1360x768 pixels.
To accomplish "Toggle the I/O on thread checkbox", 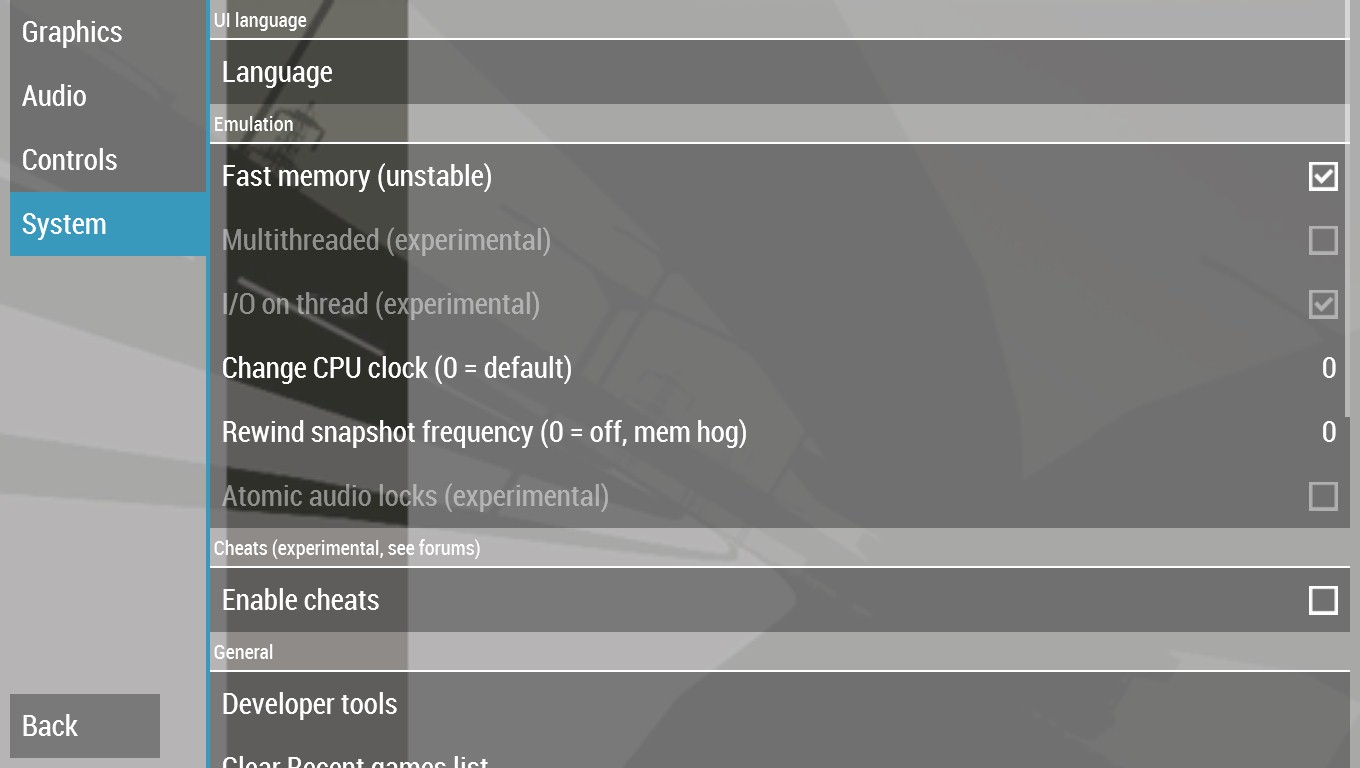I will point(1322,304).
